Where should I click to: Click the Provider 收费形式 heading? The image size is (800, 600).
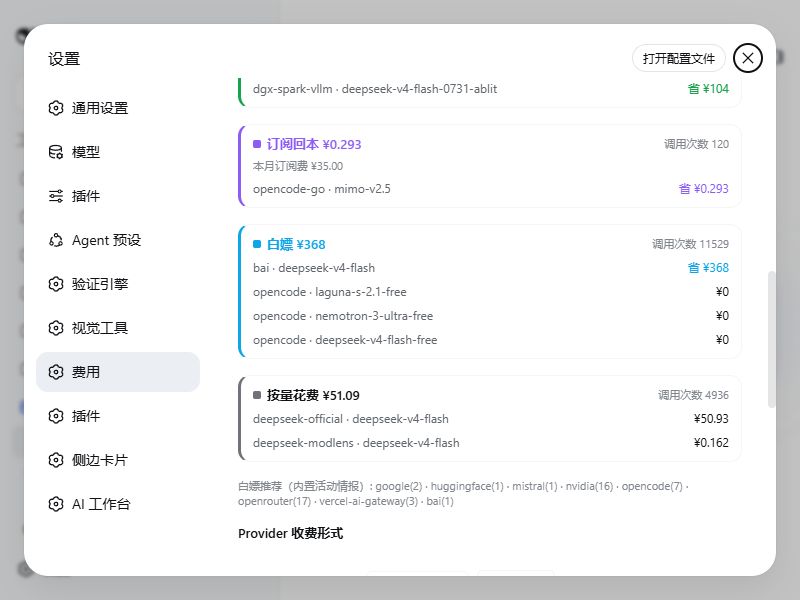[290, 534]
